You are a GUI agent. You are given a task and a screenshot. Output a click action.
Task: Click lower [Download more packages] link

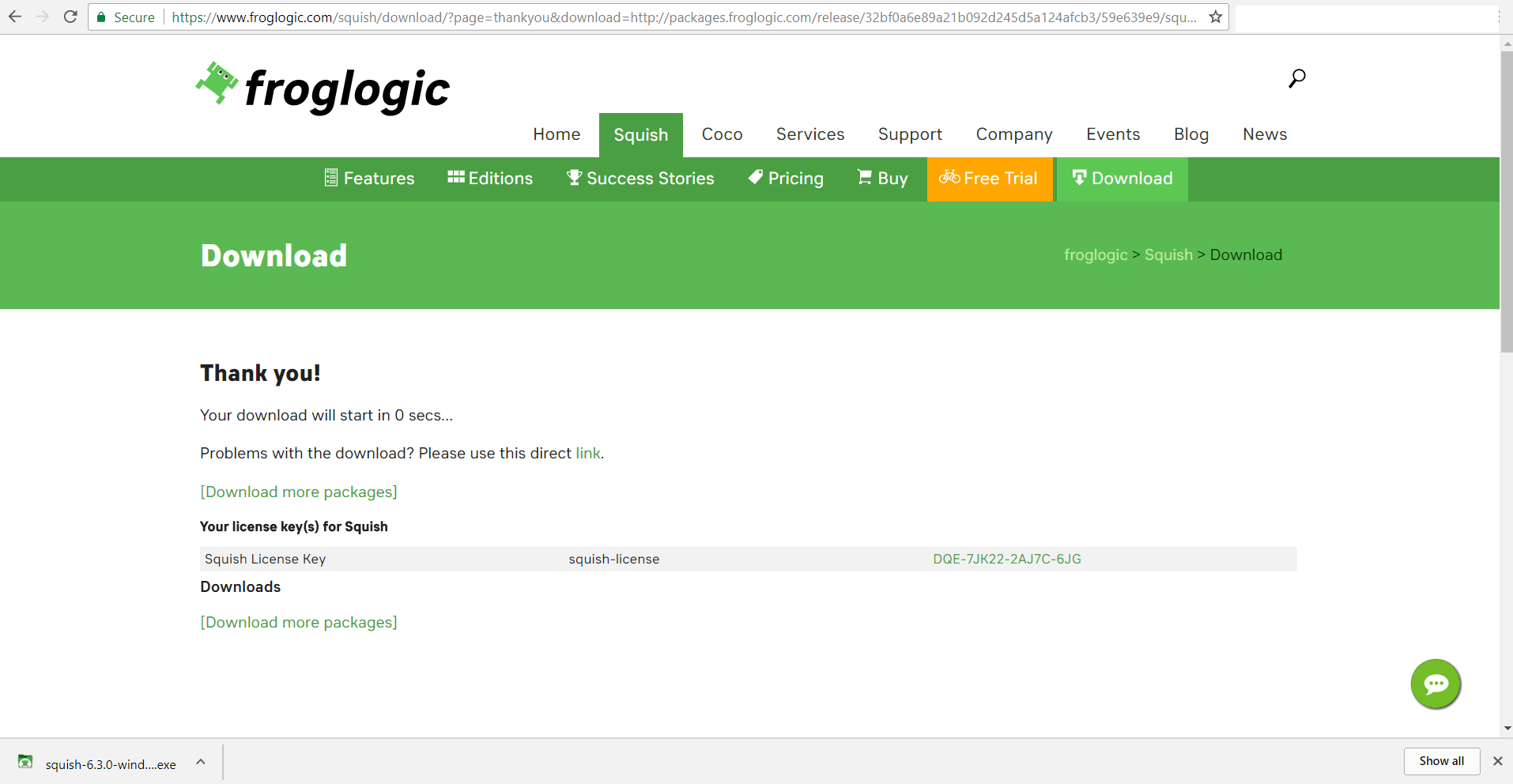click(x=299, y=622)
